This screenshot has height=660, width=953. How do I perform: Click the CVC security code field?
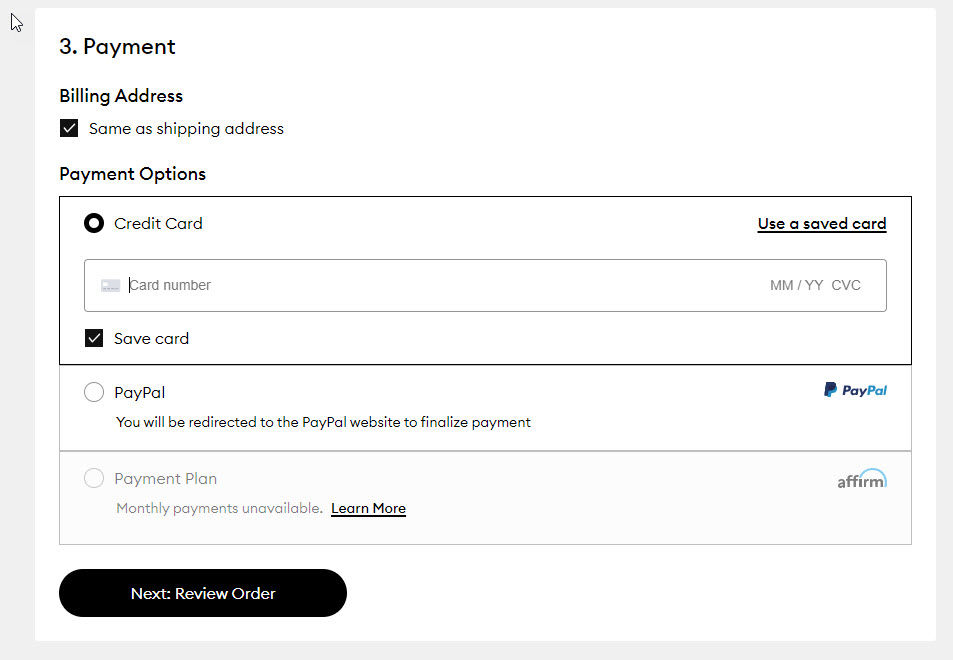(x=846, y=285)
